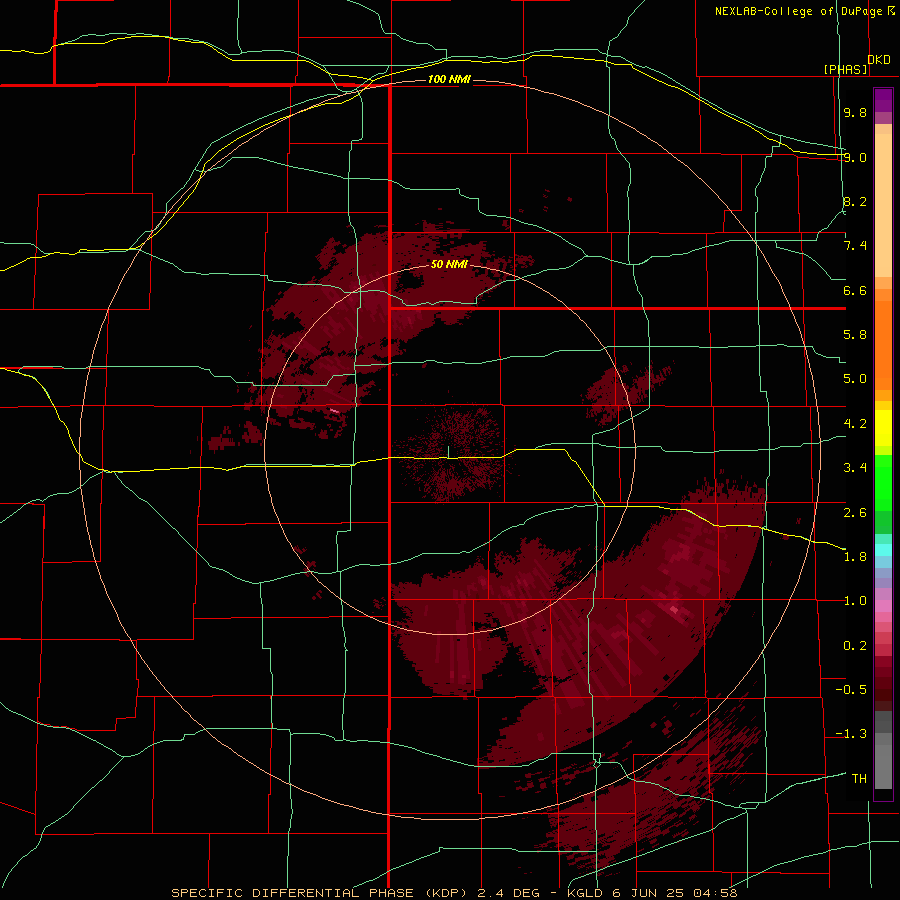Select the 3.4 scale label
This screenshot has width=900, height=900.
[x=855, y=468]
